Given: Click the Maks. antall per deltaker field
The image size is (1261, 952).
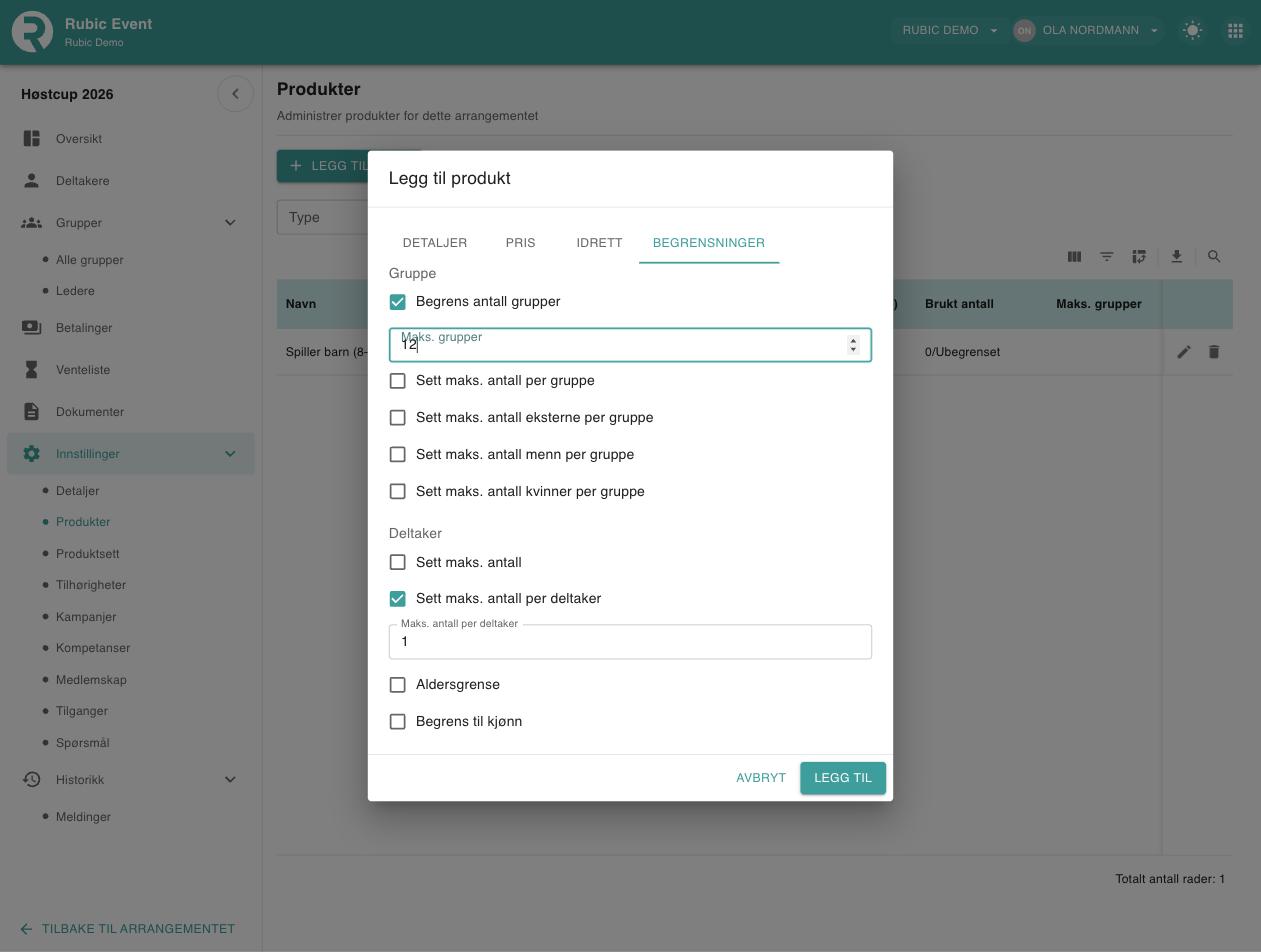Looking at the screenshot, I should pyautogui.click(x=630, y=642).
